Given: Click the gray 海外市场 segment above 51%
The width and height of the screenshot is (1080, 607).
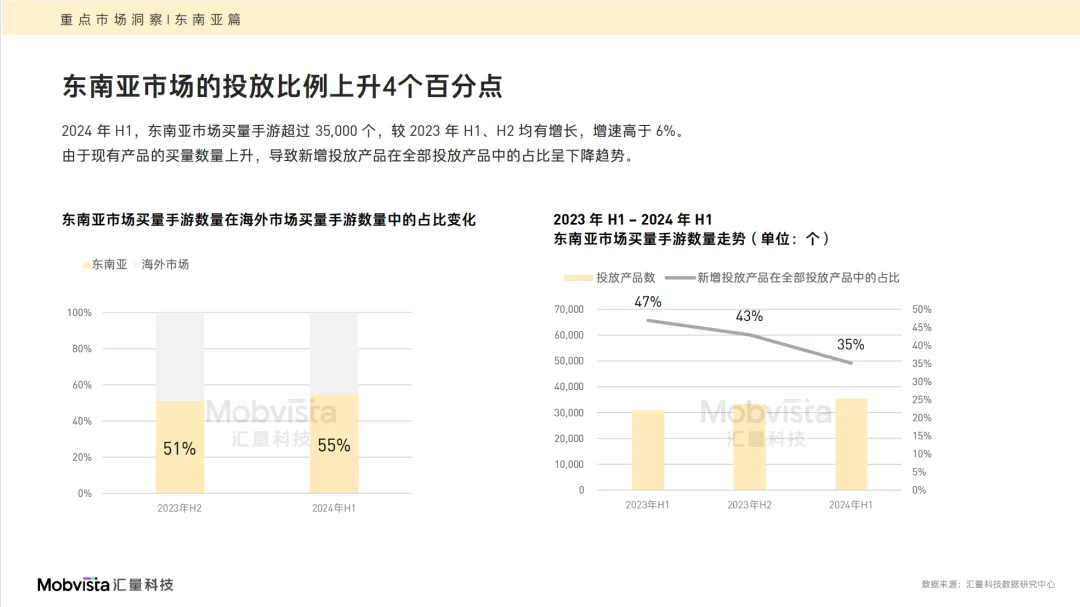Looking at the screenshot, I should pos(180,357).
